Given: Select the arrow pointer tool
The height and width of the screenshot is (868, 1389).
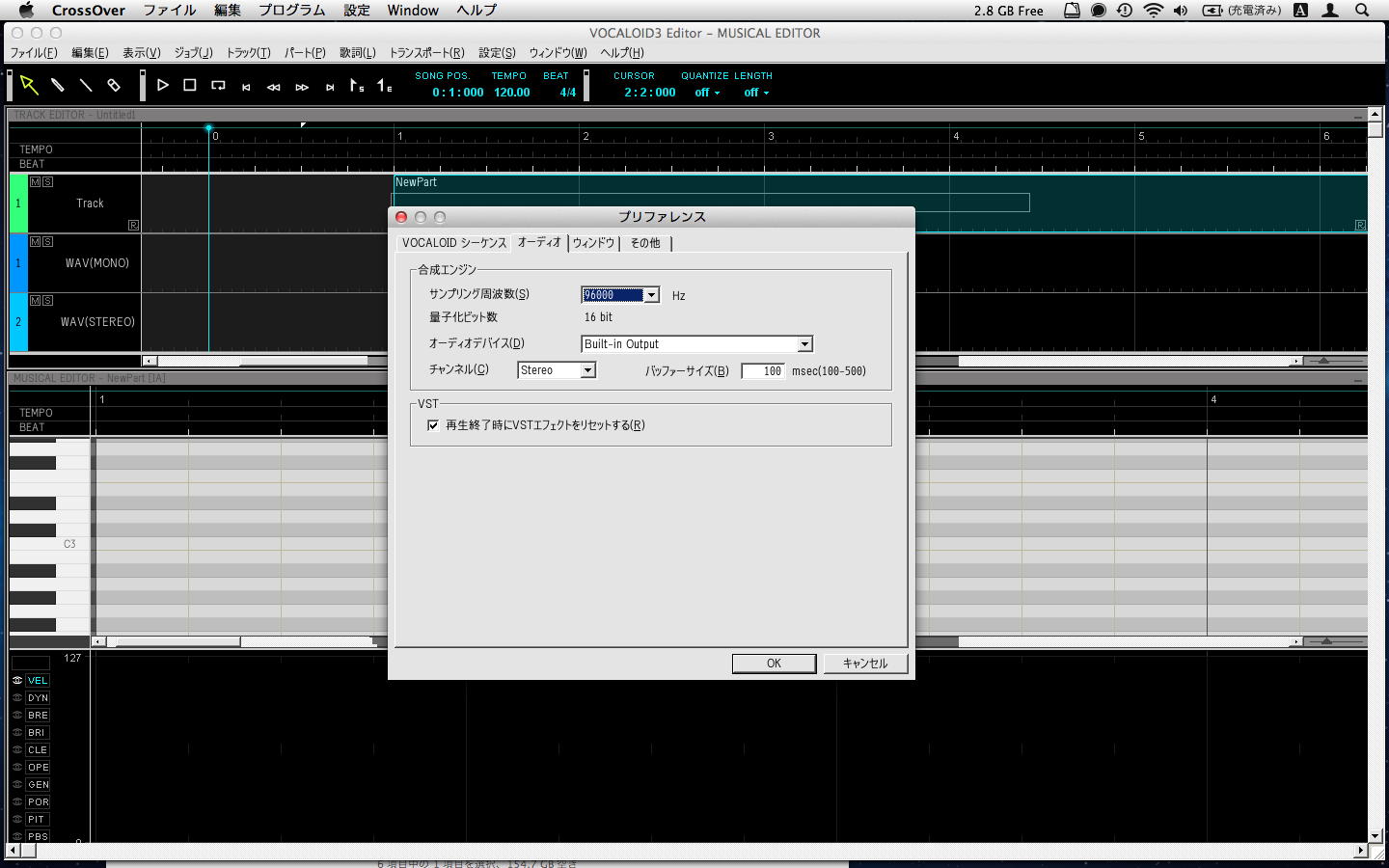Looking at the screenshot, I should click(29, 85).
